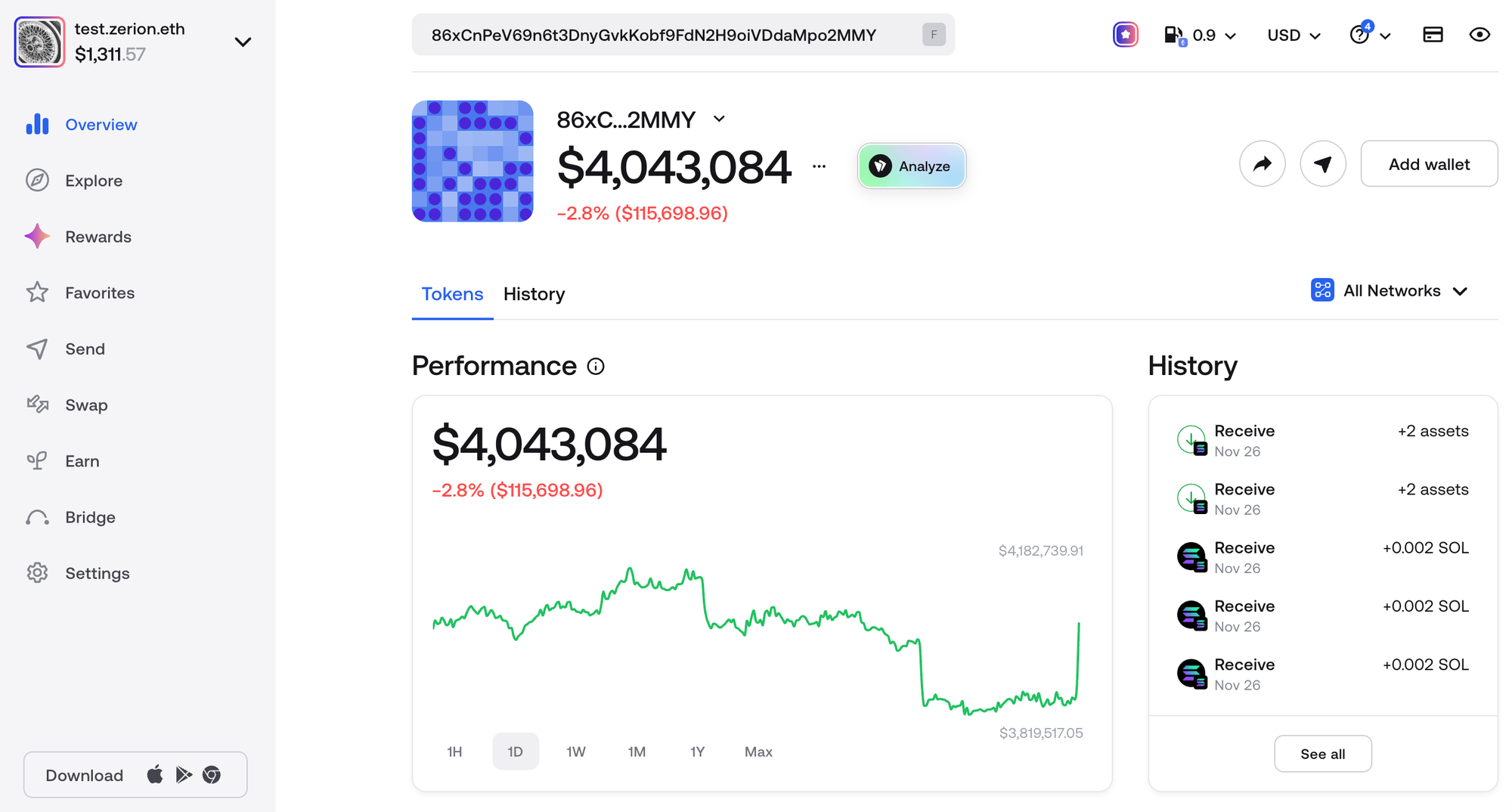This screenshot has height=812, width=1512.
Task: Click See all in History panel
Action: 1322,754
